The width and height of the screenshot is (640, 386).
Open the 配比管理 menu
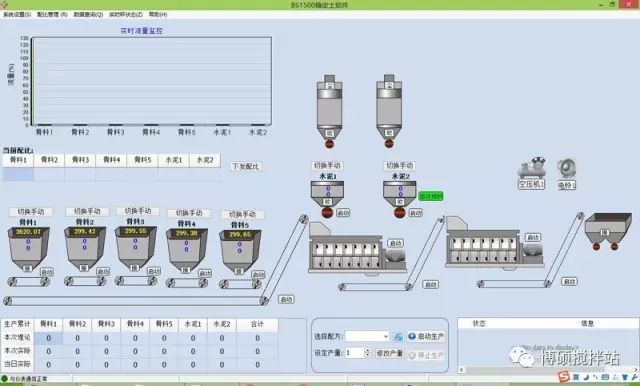pos(52,14)
